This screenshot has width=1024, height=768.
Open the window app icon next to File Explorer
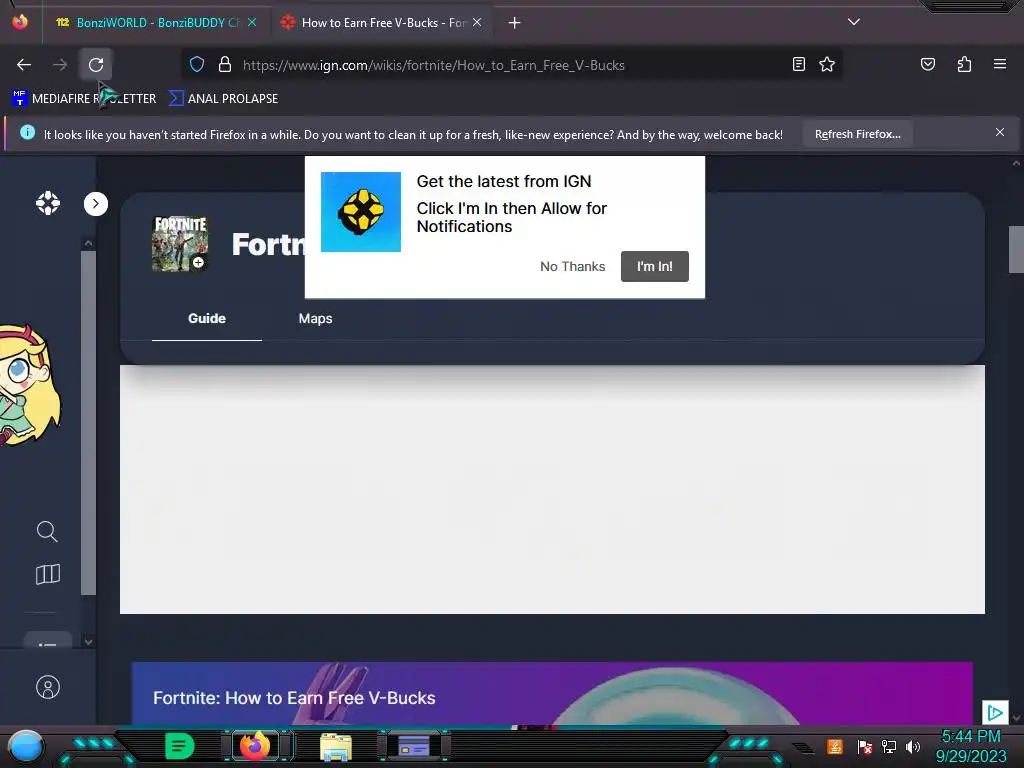[x=414, y=746]
